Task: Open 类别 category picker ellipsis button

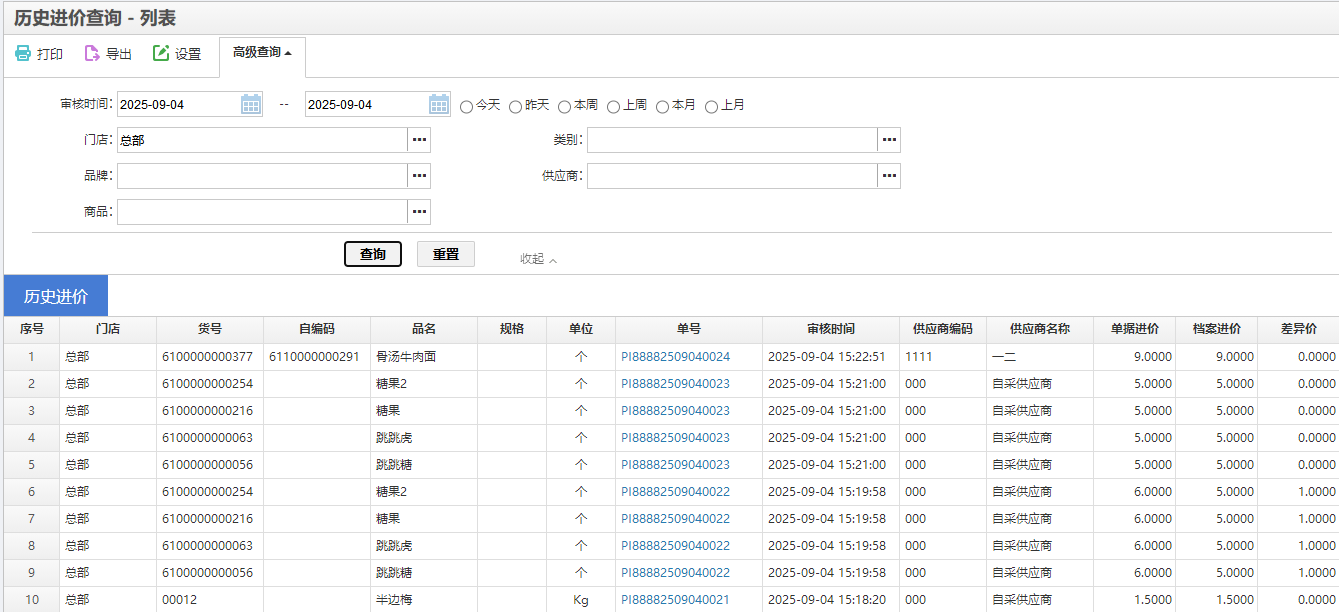Action: coord(889,140)
